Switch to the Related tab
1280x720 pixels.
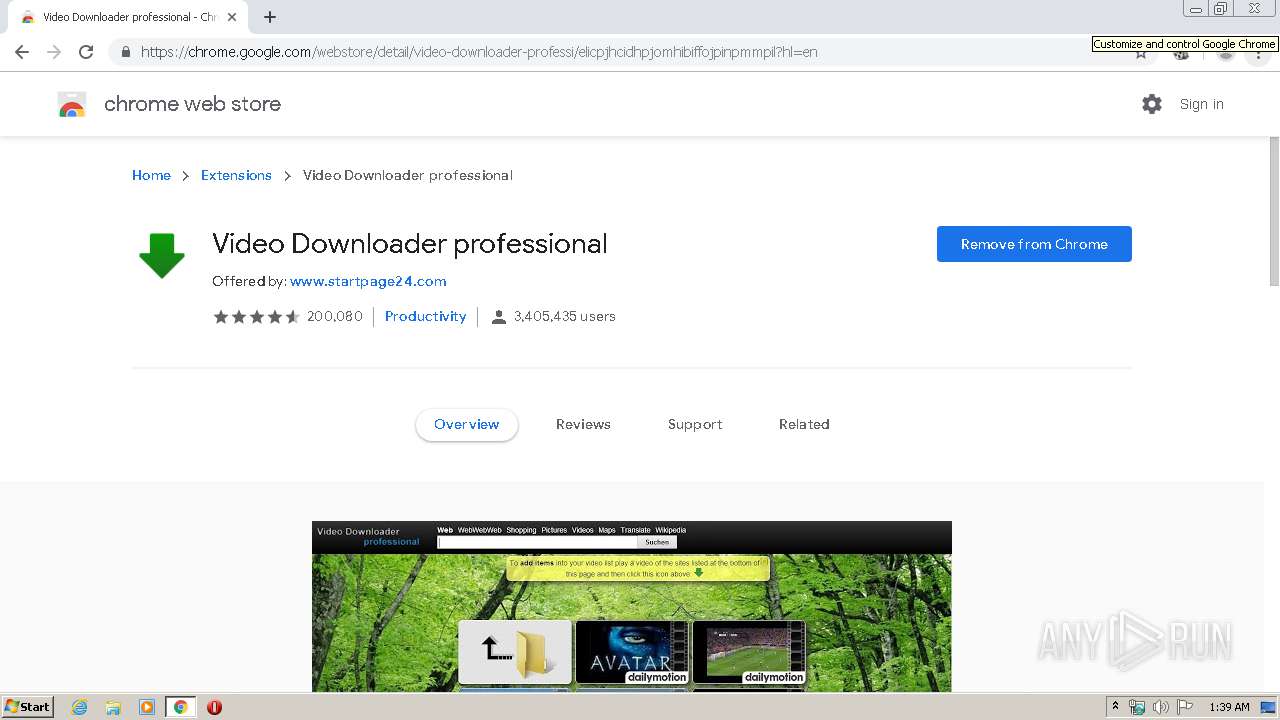tap(804, 424)
